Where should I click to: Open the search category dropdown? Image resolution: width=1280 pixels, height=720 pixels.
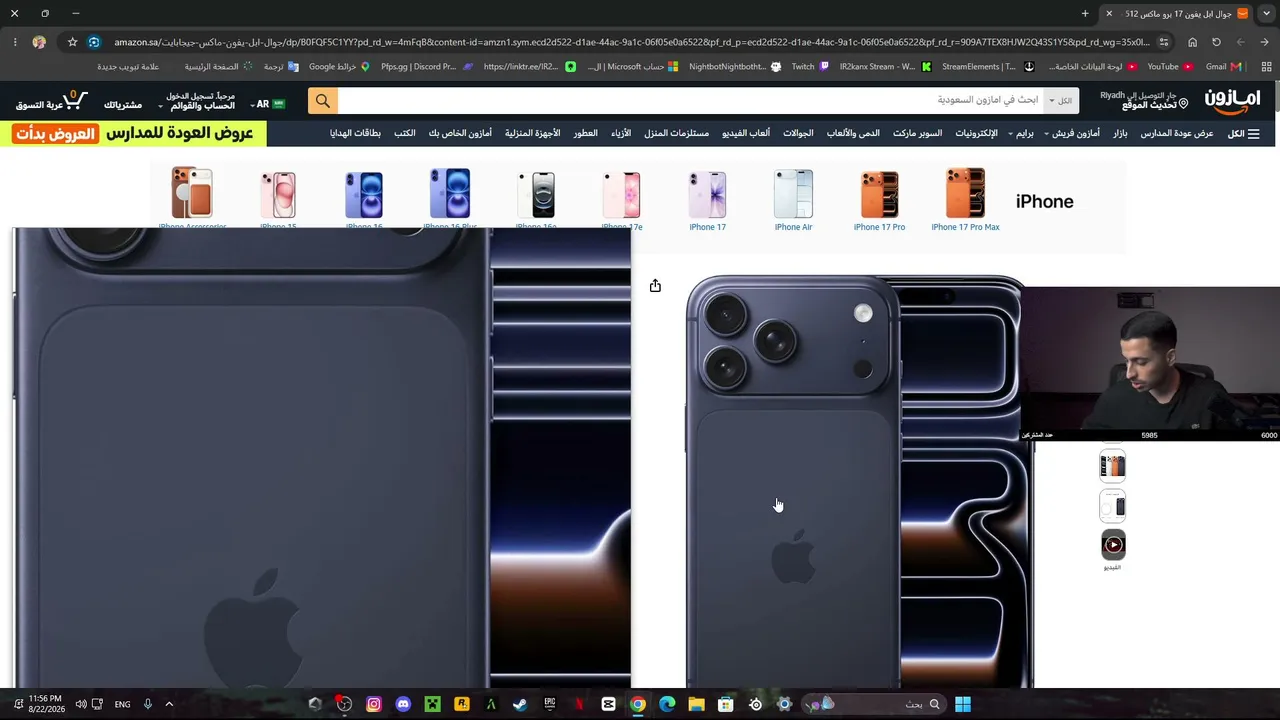point(1060,100)
